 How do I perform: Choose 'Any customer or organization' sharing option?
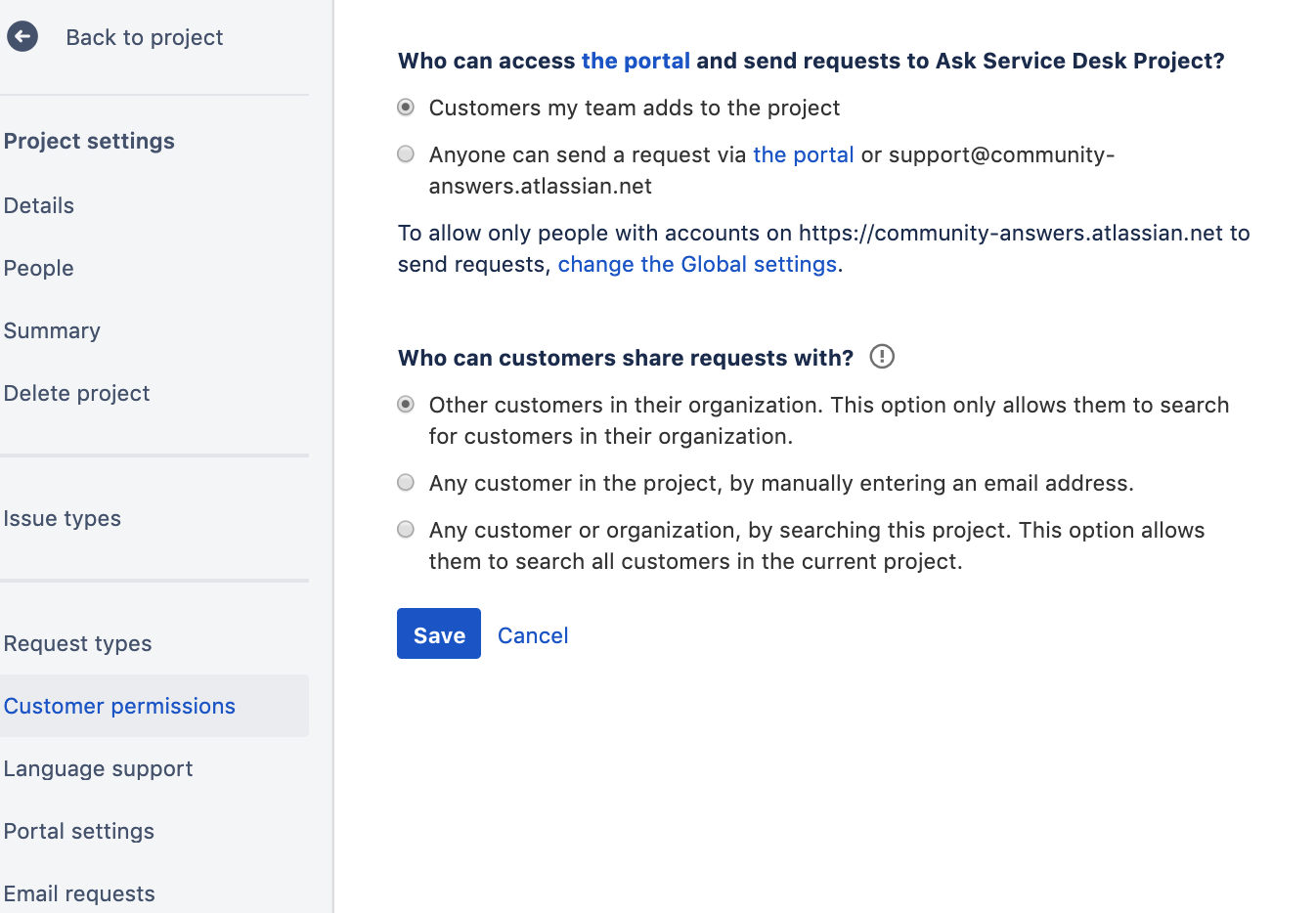point(406,529)
